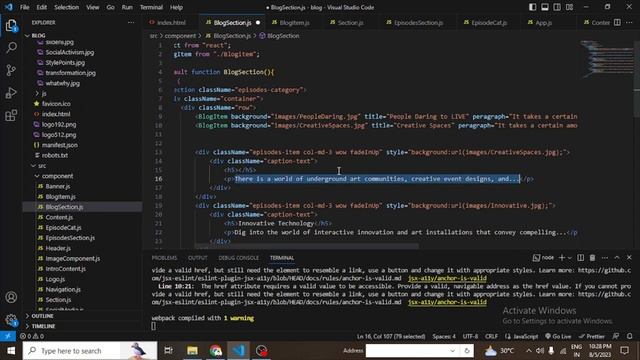Change Spaces: 4 indentation setting
Screen dimensions: 640x360
coord(444,336)
